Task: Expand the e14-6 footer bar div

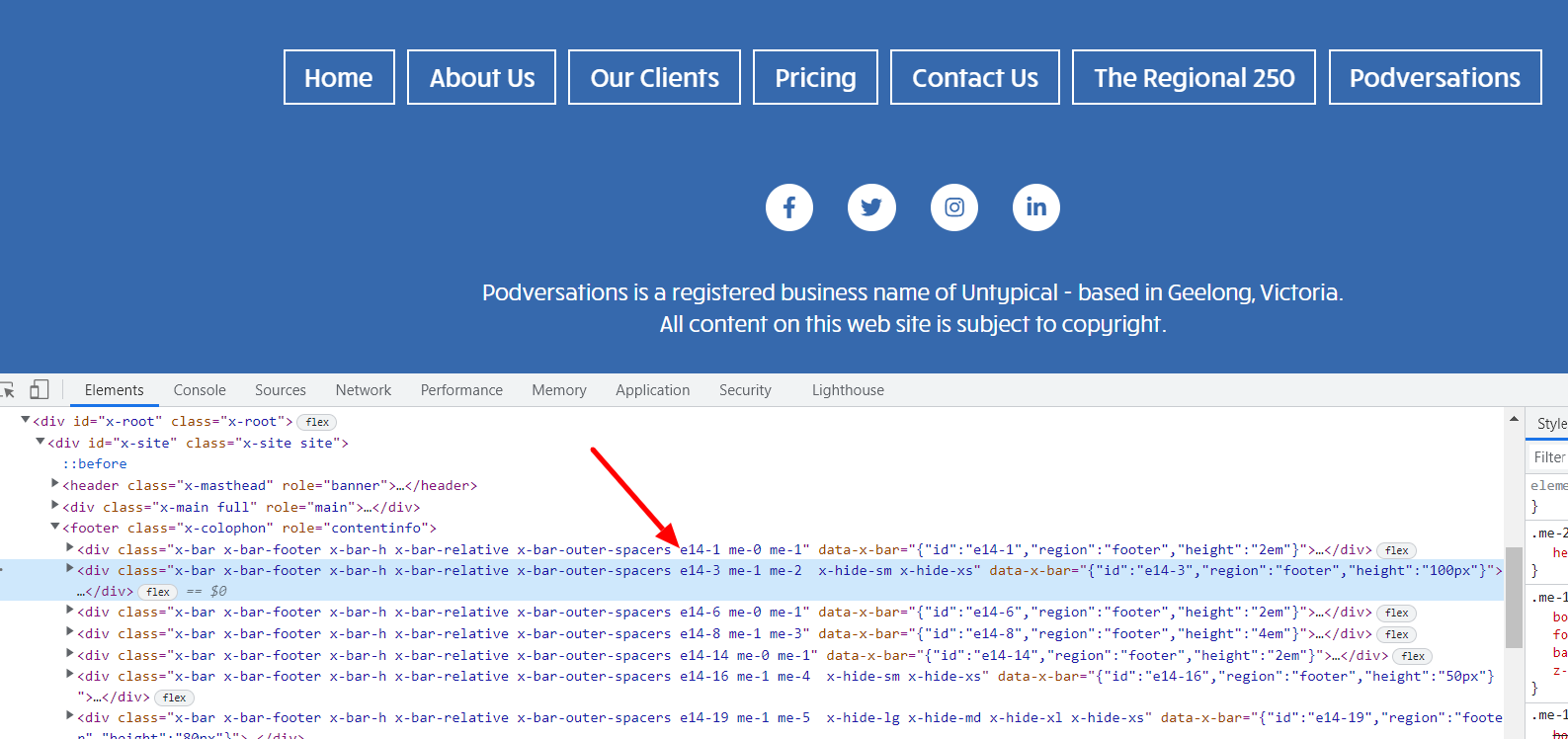Action: 70,610
